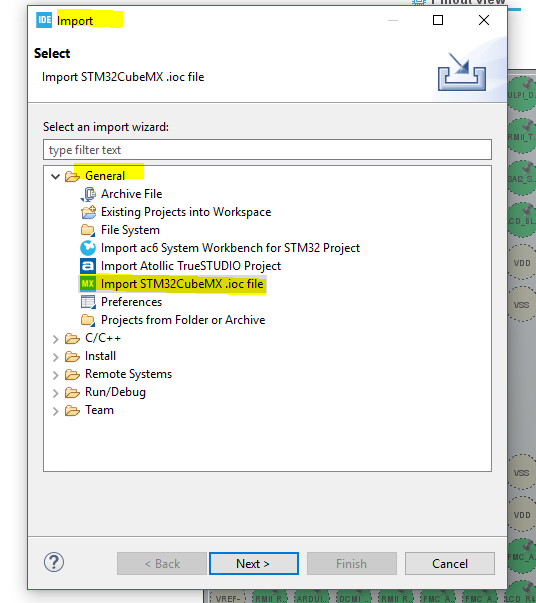This screenshot has height=603, width=536.
Task: Click the Team folder icon
Action: click(72, 411)
